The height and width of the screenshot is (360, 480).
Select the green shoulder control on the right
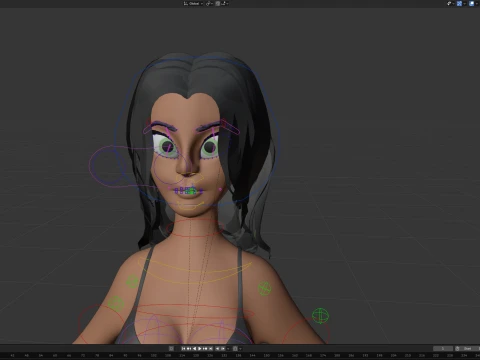pos(265,288)
